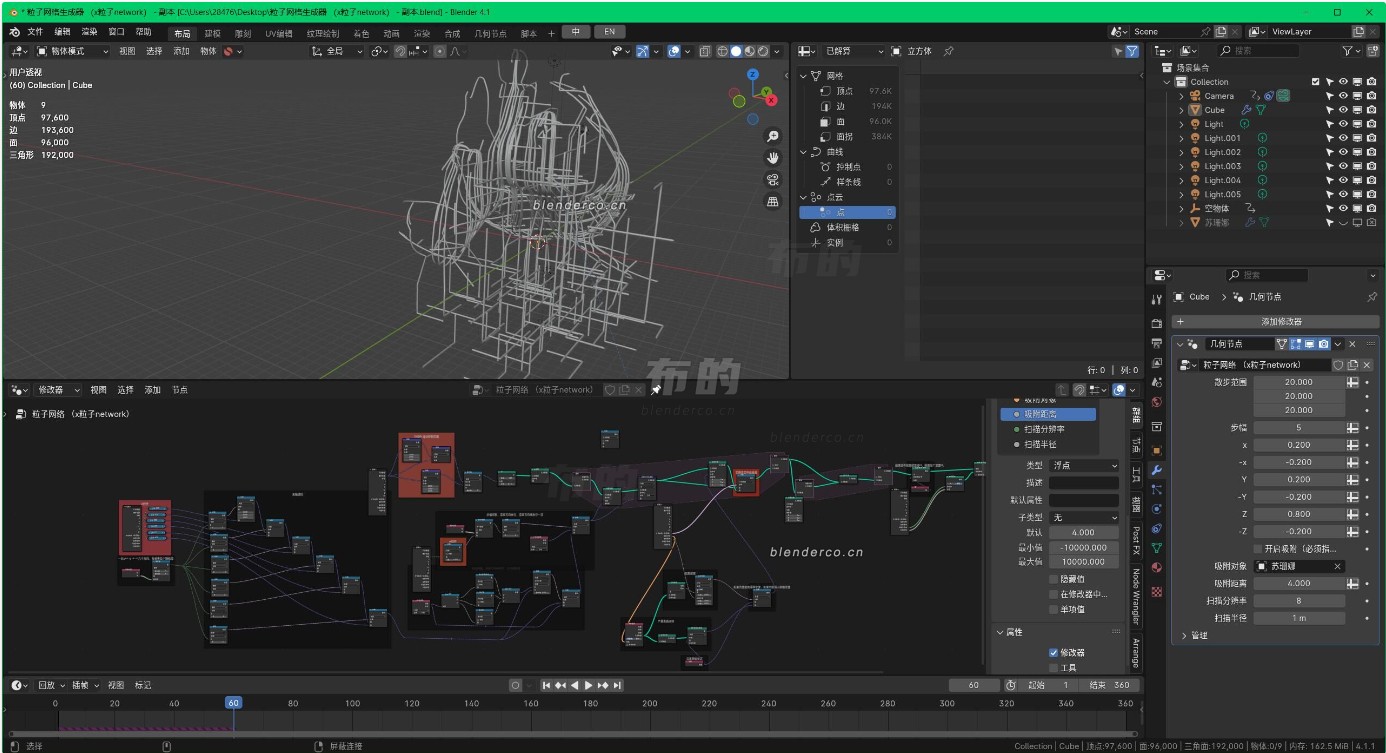1386x753 pixels.
Task: Open the 子类型 无 dropdown
Action: pyautogui.click(x=1084, y=517)
